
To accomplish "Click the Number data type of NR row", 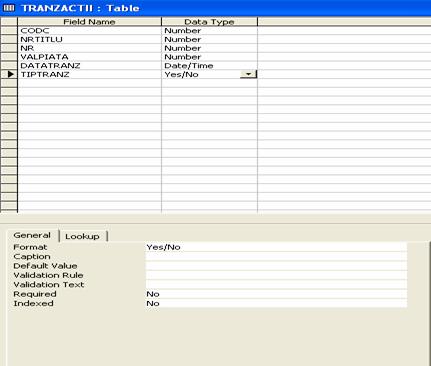I will click(209, 48).
